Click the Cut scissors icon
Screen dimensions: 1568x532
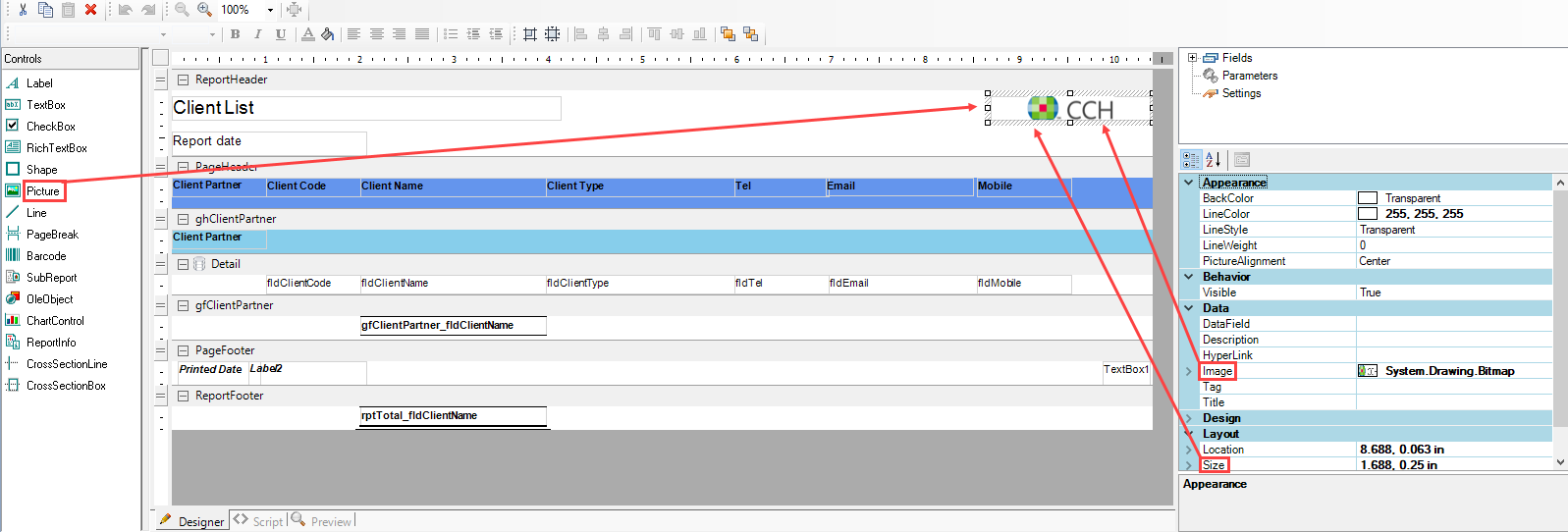pyautogui.click(x=23, y=9)
